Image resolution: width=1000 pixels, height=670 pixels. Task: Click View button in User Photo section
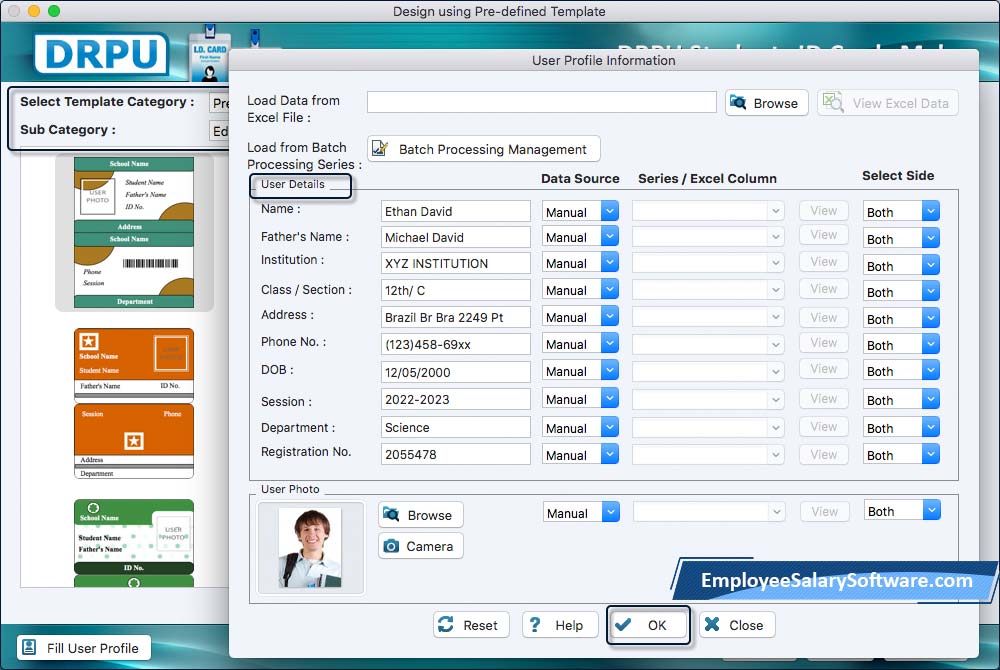coord(824,511)
